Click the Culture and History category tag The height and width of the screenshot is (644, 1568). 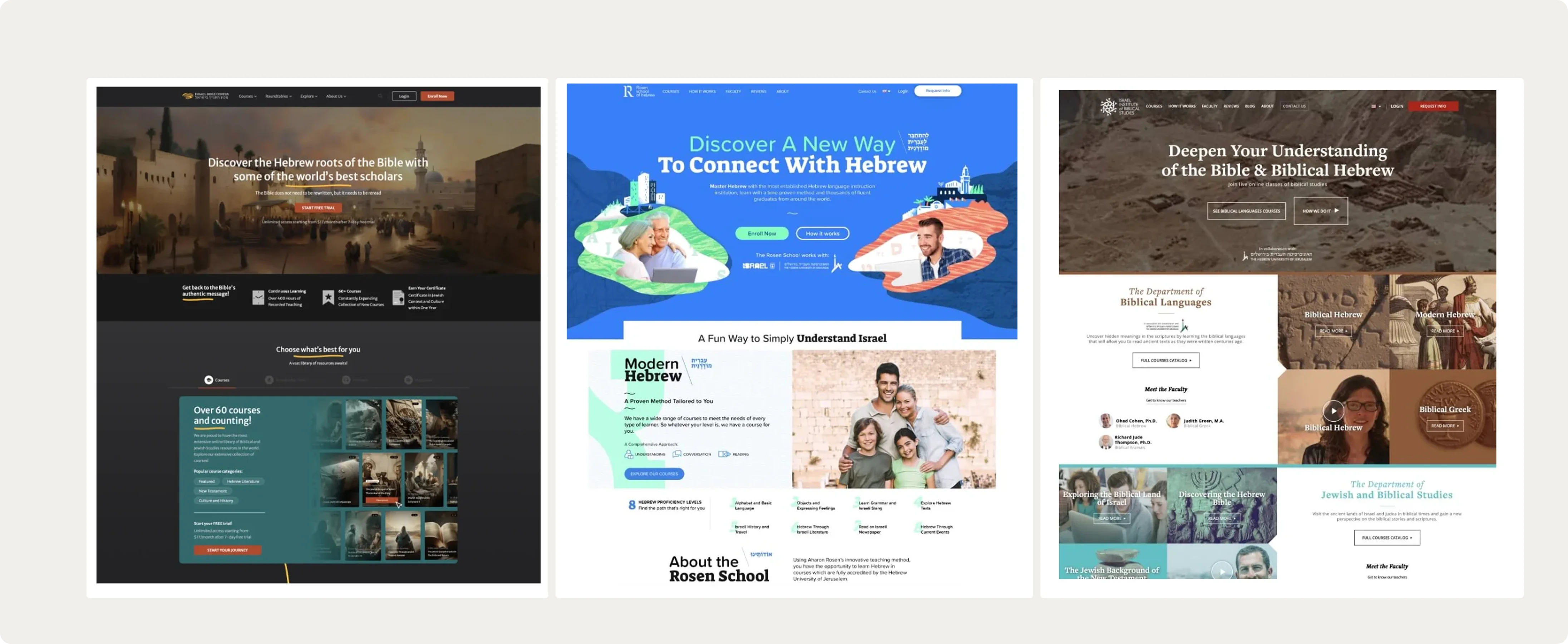tap(216, 501)
